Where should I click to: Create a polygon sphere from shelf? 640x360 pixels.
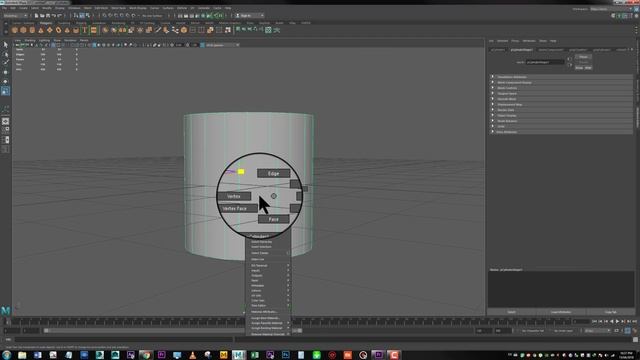click(x=15, y=30)
